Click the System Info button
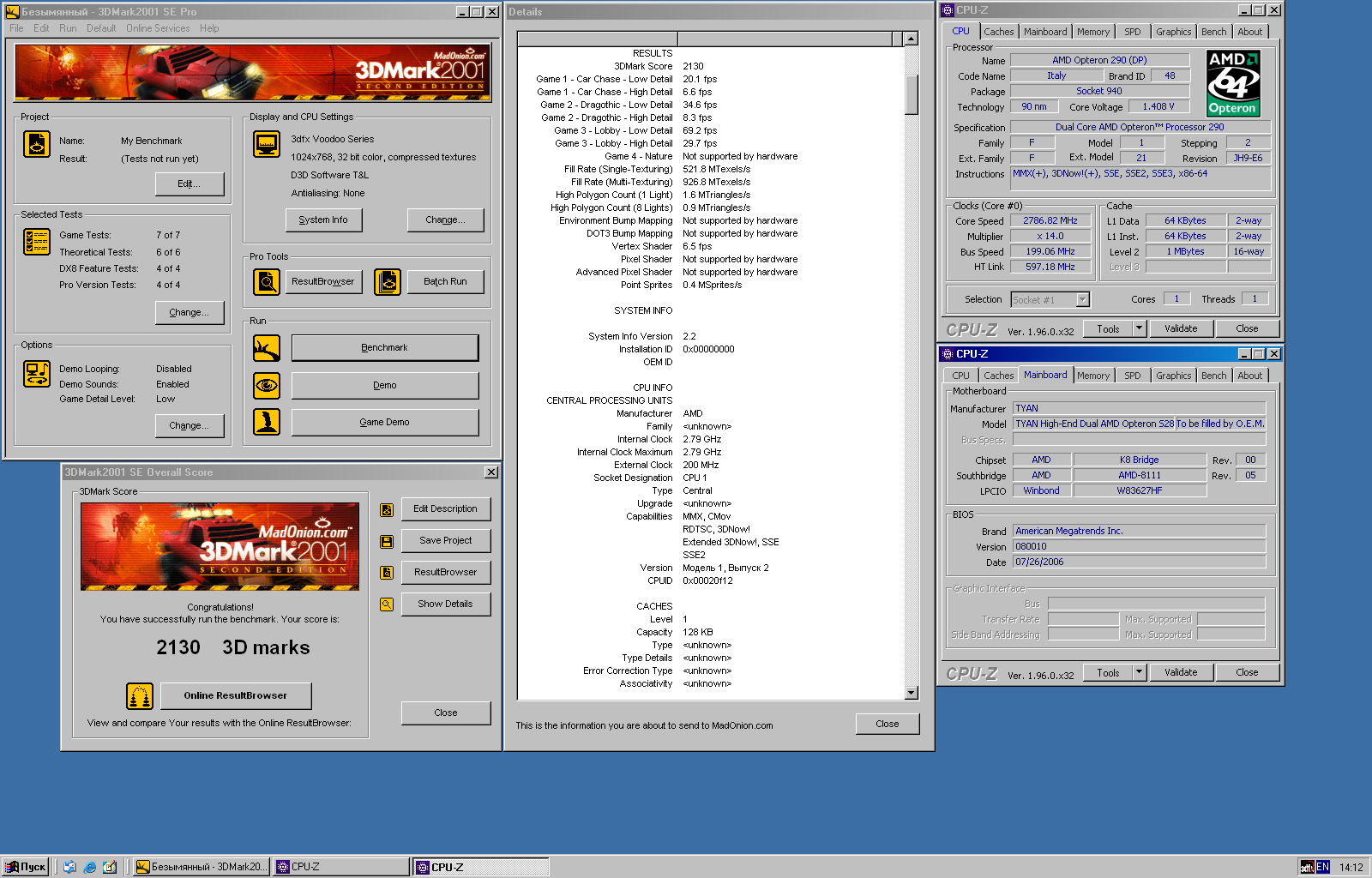The height and width of the screenshot is (878, 1372). [323, 219]
